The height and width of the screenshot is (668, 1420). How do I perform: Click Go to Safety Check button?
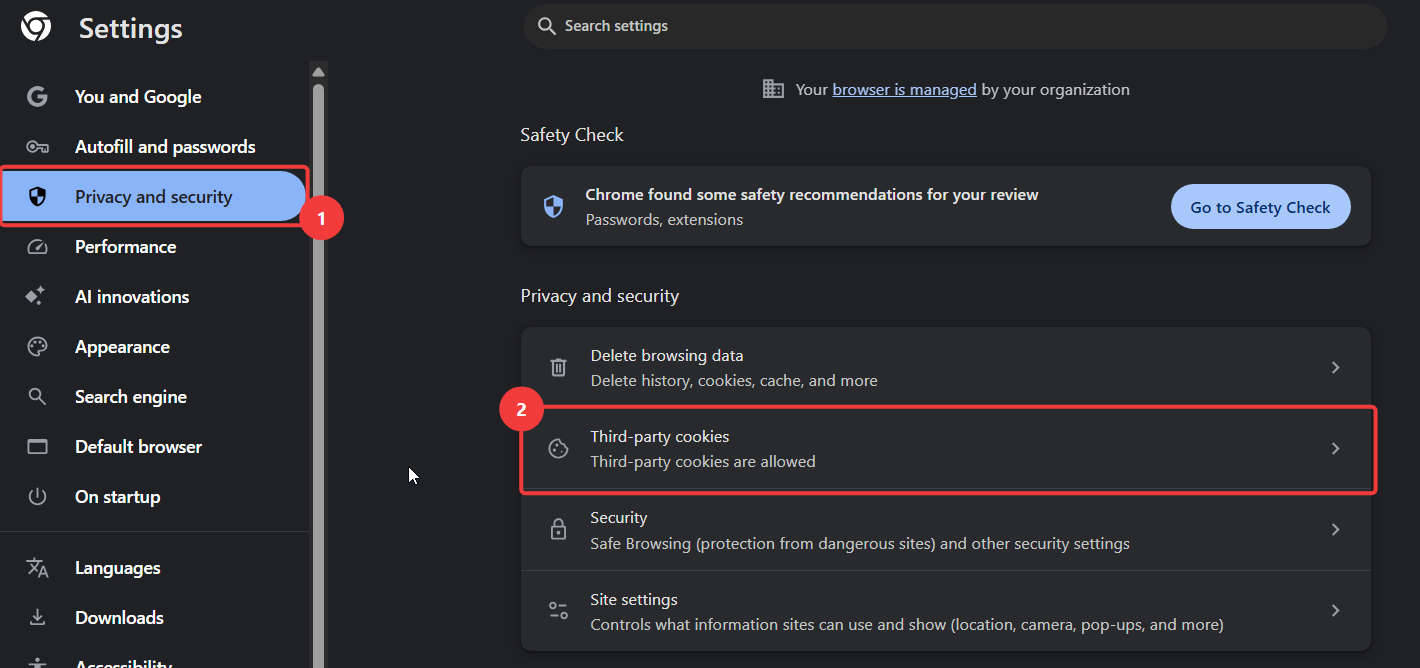1260,207
